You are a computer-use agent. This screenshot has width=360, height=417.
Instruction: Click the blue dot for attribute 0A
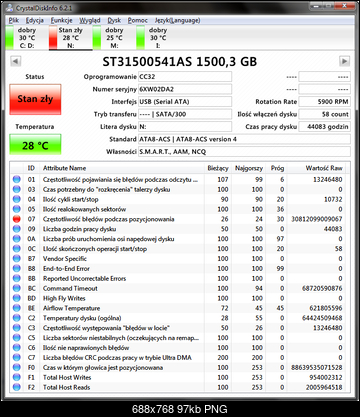(16, 239)
